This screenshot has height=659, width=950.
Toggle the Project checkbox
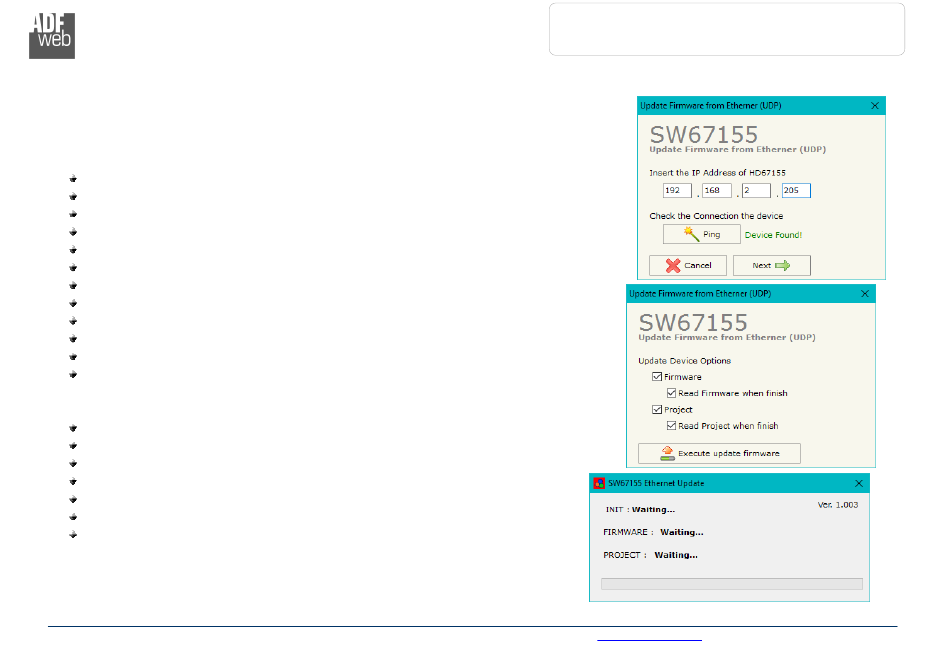pos(657,409)
